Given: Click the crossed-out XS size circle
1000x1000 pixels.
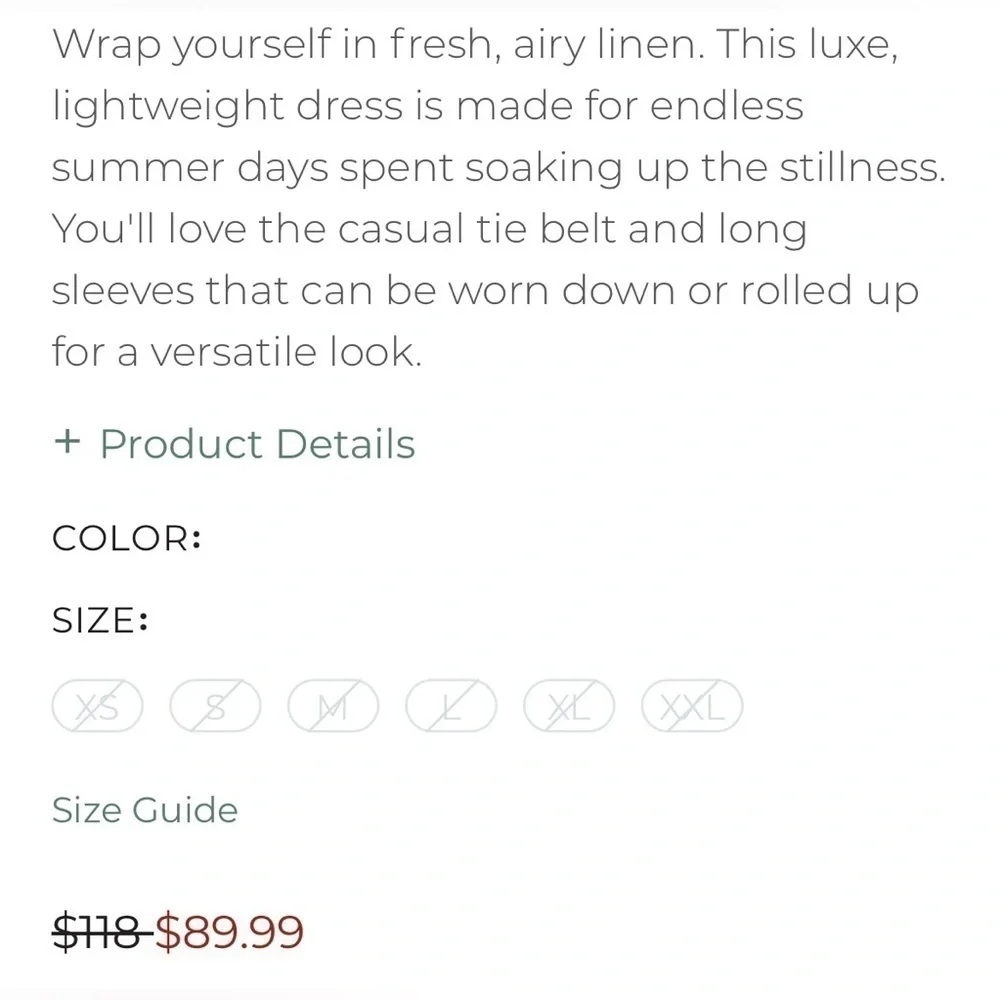Looking at the screenshot, I should (97, 705).
